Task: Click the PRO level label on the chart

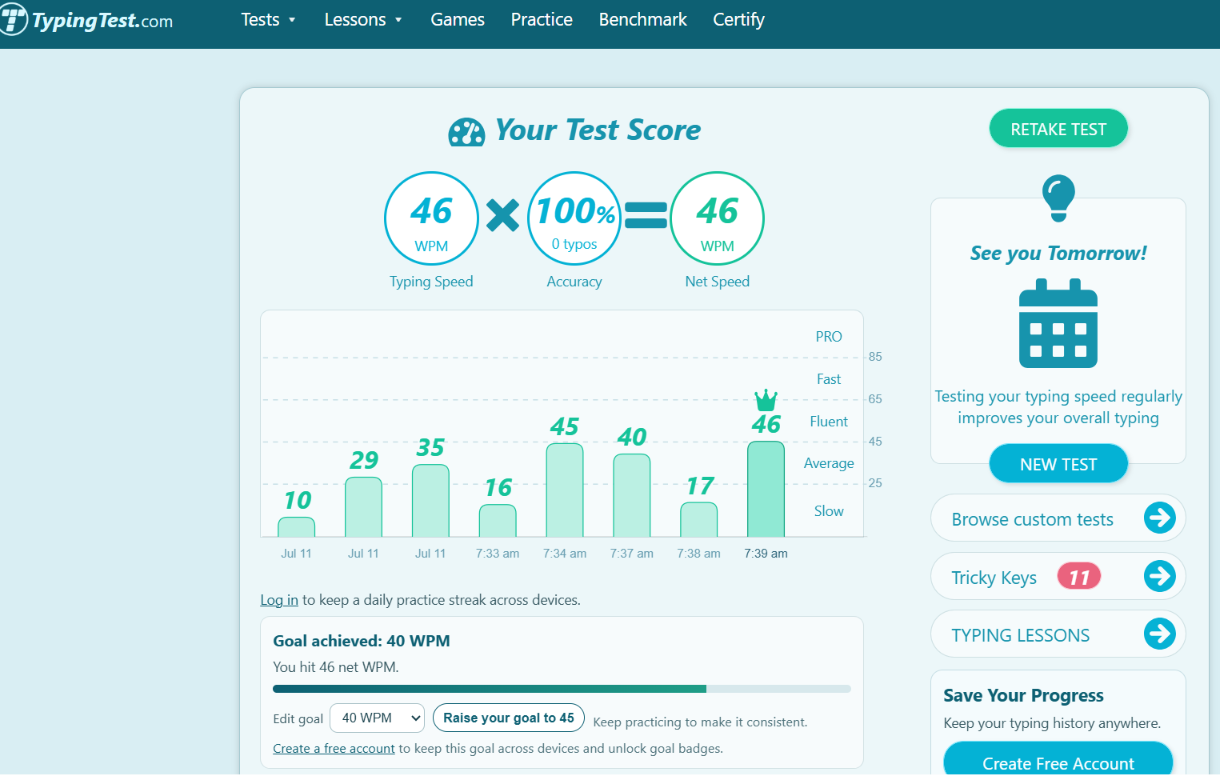Action: (829, 337)
